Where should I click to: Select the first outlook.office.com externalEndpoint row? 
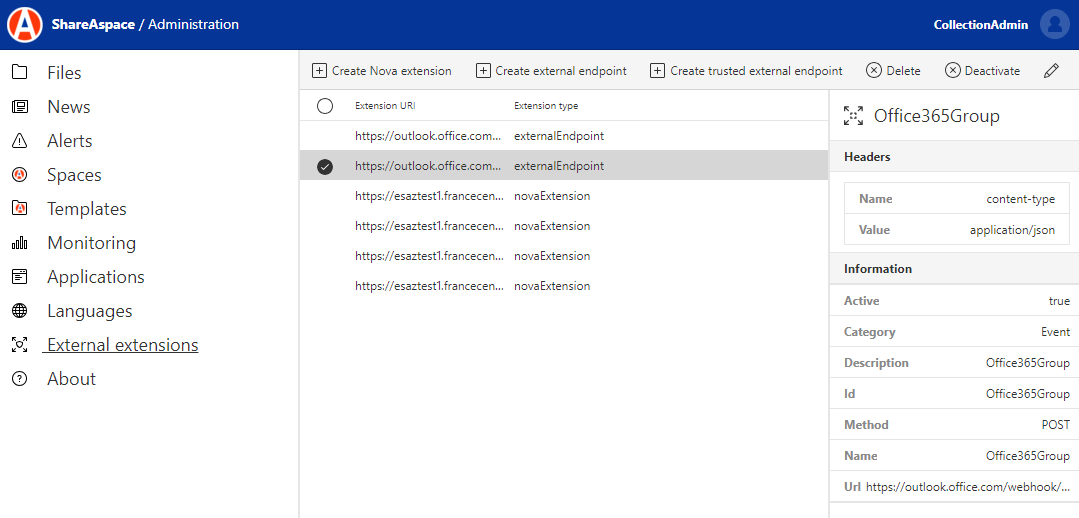tap(564, 136)
